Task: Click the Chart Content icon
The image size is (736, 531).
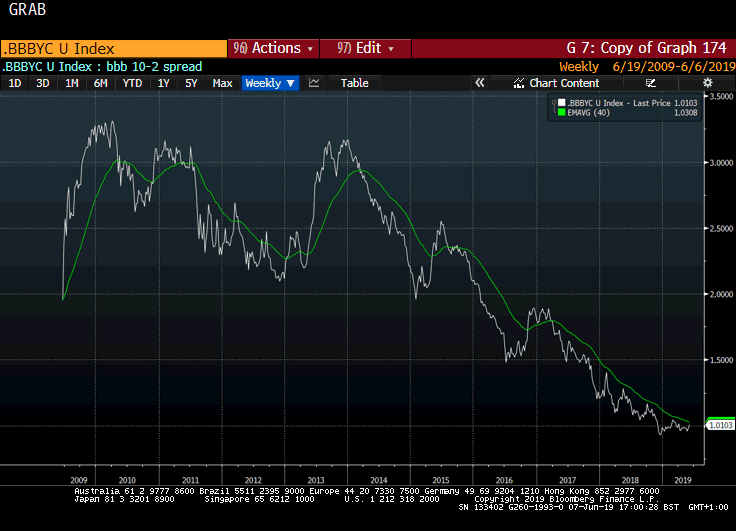Action: [518, 83]
